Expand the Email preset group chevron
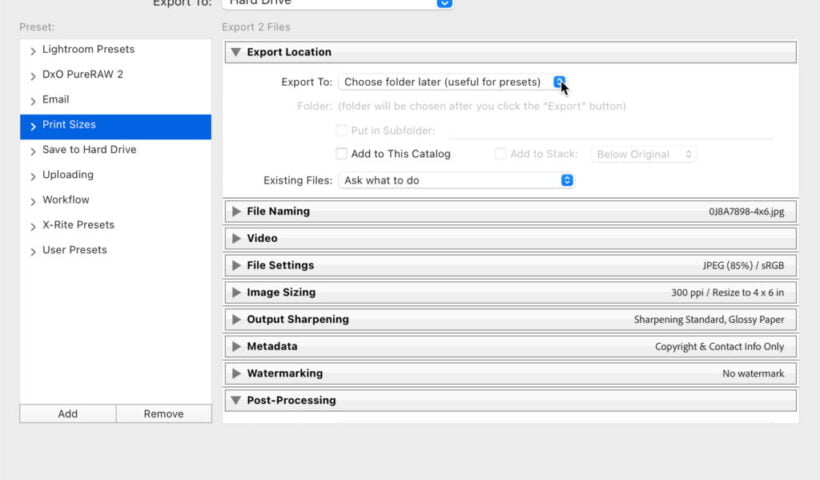The height and width of the screenshot is (480, 820). pos(33,101)
